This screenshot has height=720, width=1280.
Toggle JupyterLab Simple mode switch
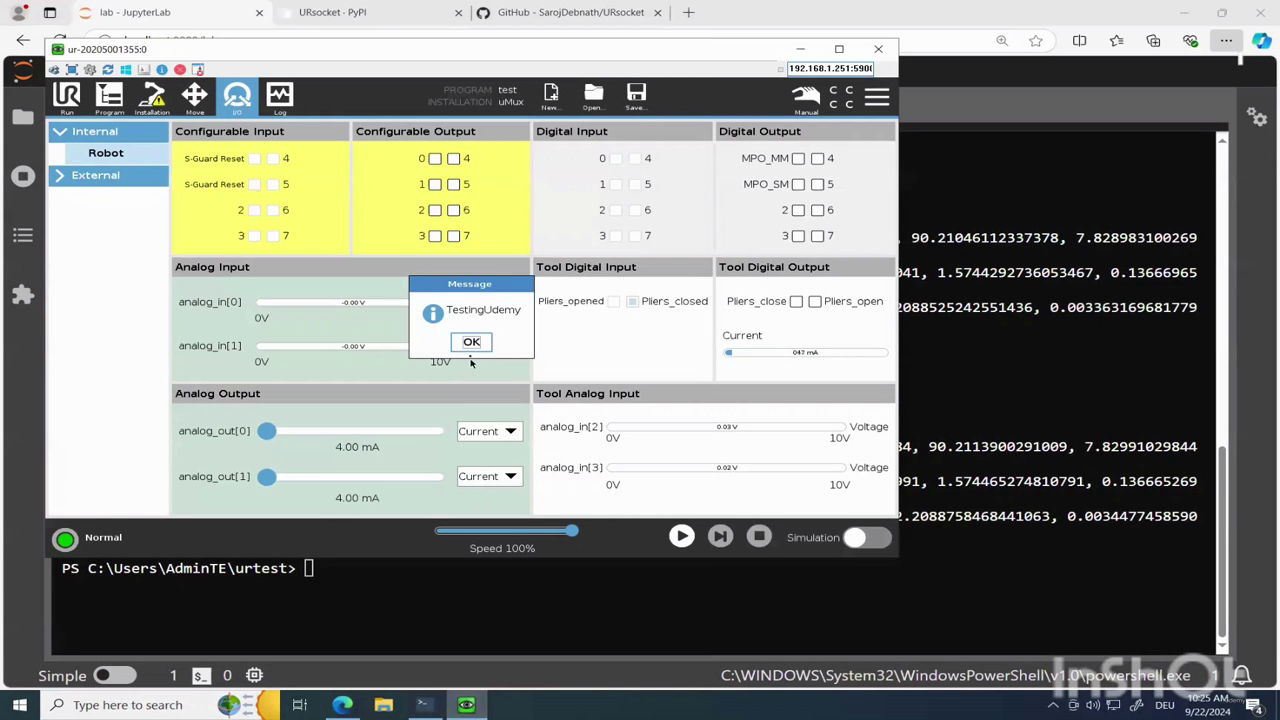coord(115,675)
